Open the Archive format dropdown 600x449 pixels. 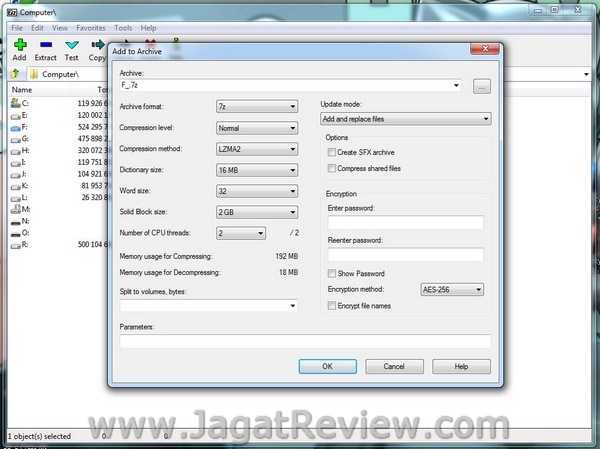point(257,106)
